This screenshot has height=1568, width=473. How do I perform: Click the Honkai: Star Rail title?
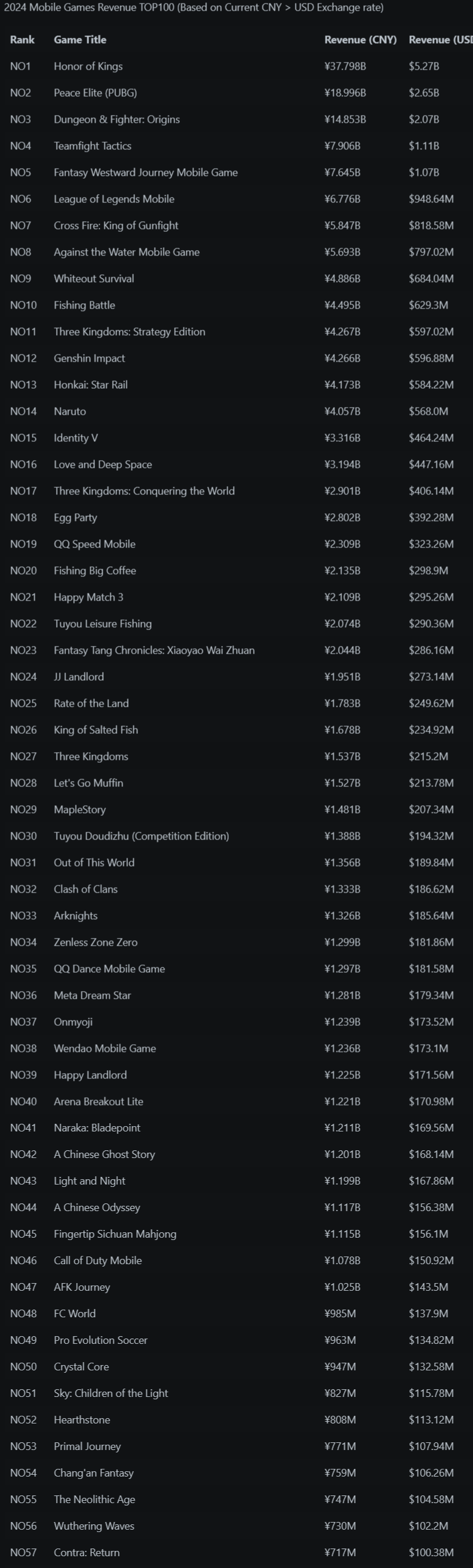91,385
